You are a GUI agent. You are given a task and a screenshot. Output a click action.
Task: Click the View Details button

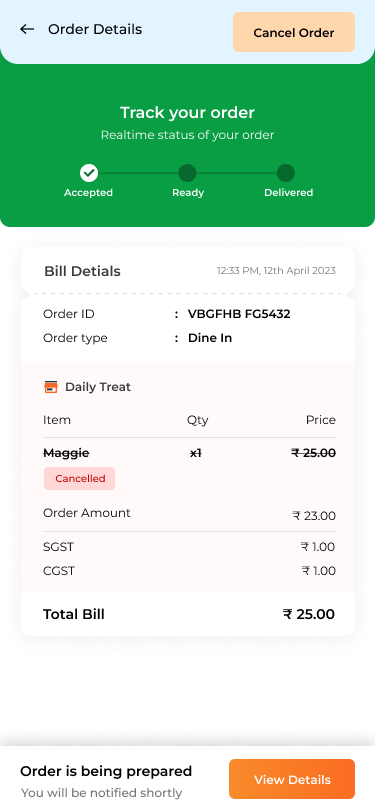click(x=292, y=779)
